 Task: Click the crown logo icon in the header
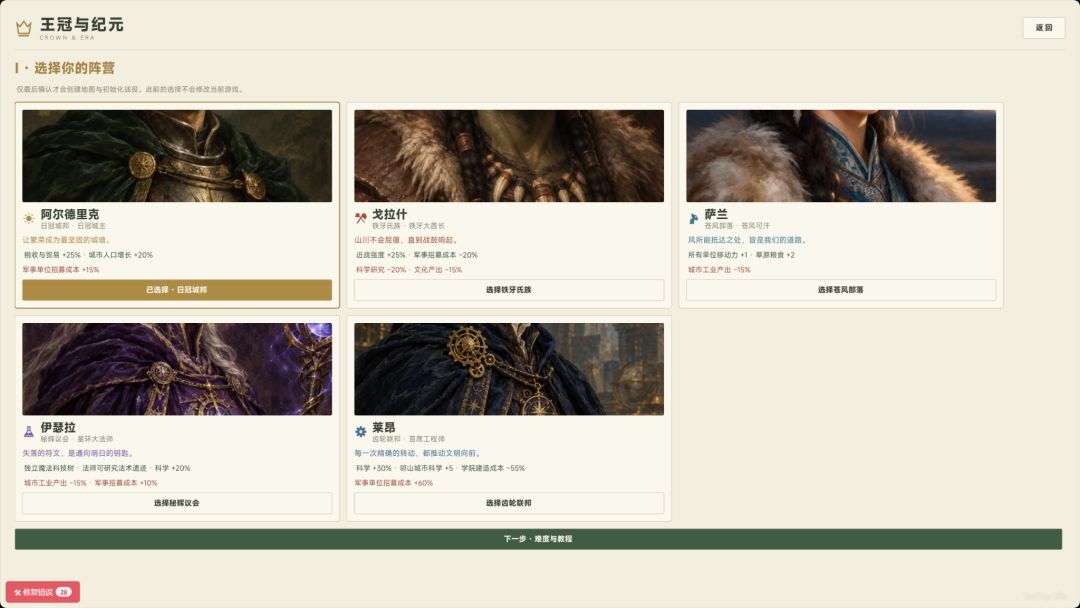point(24,28)
